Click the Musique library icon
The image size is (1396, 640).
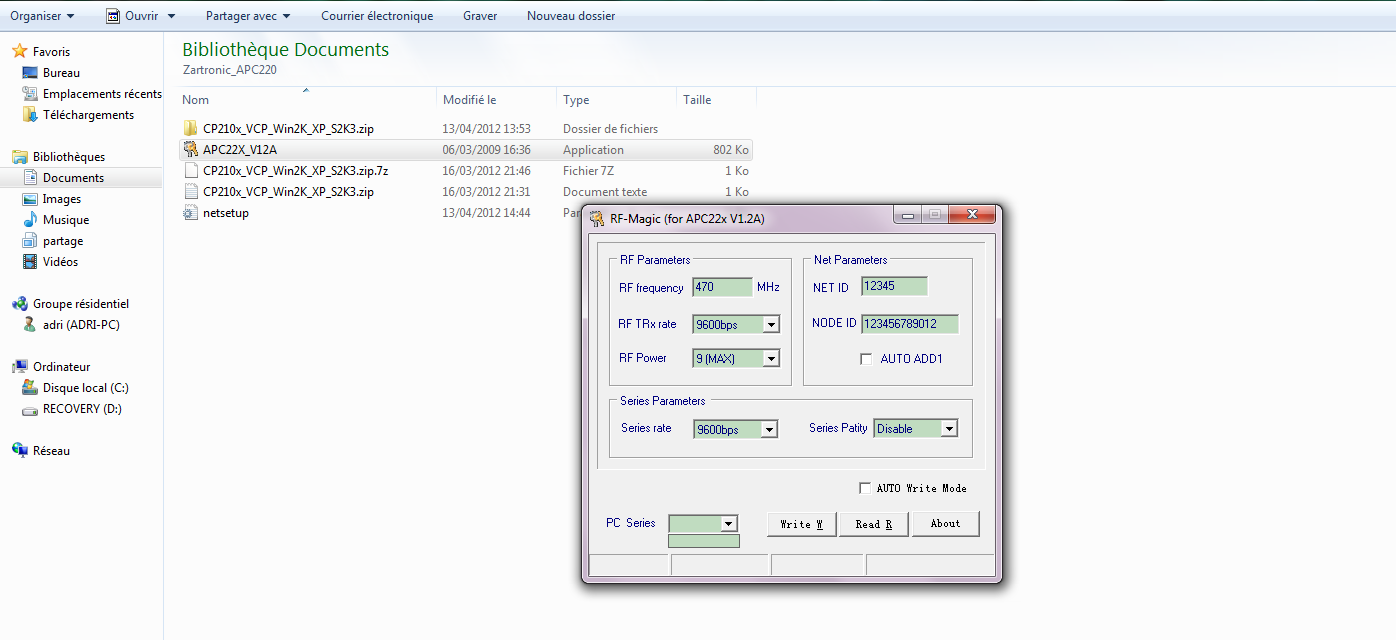pos(30,219)
